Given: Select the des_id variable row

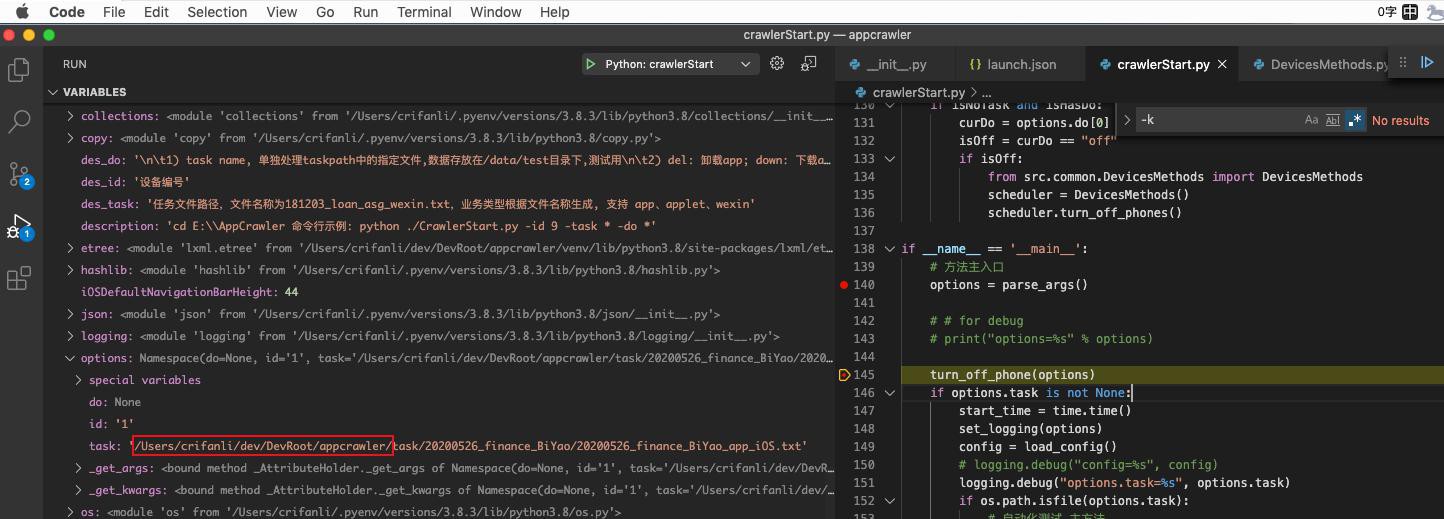Looking at the screenshot, I should coord(438,182).
